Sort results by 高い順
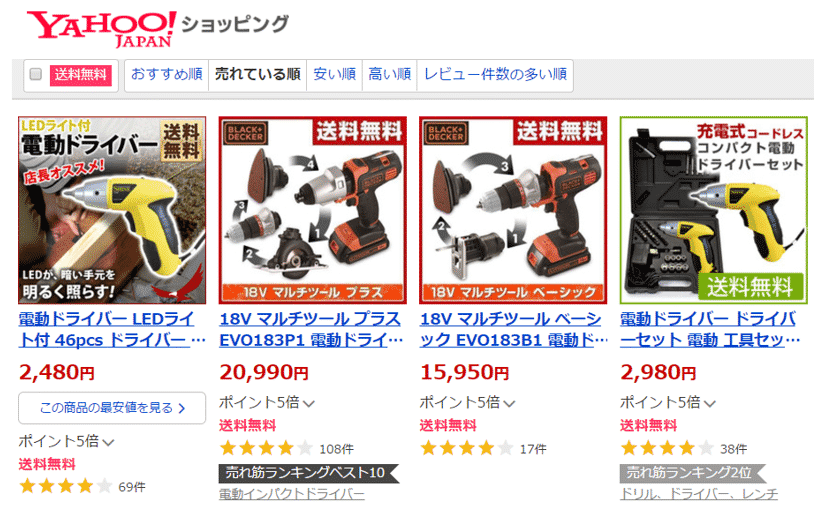The height and width of the screenshot is (507, 825). [x=389, y=74]
